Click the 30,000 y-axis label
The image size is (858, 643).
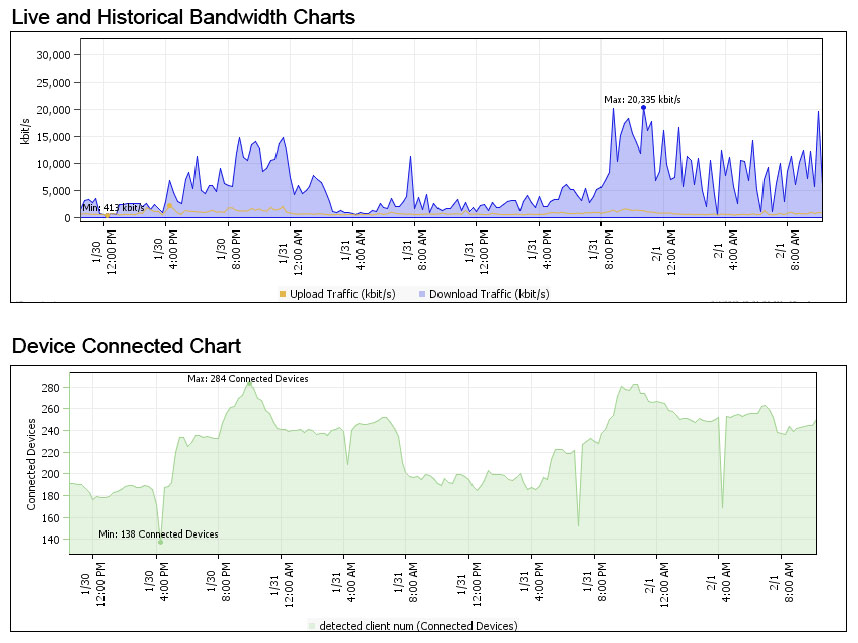coord(54,55)
